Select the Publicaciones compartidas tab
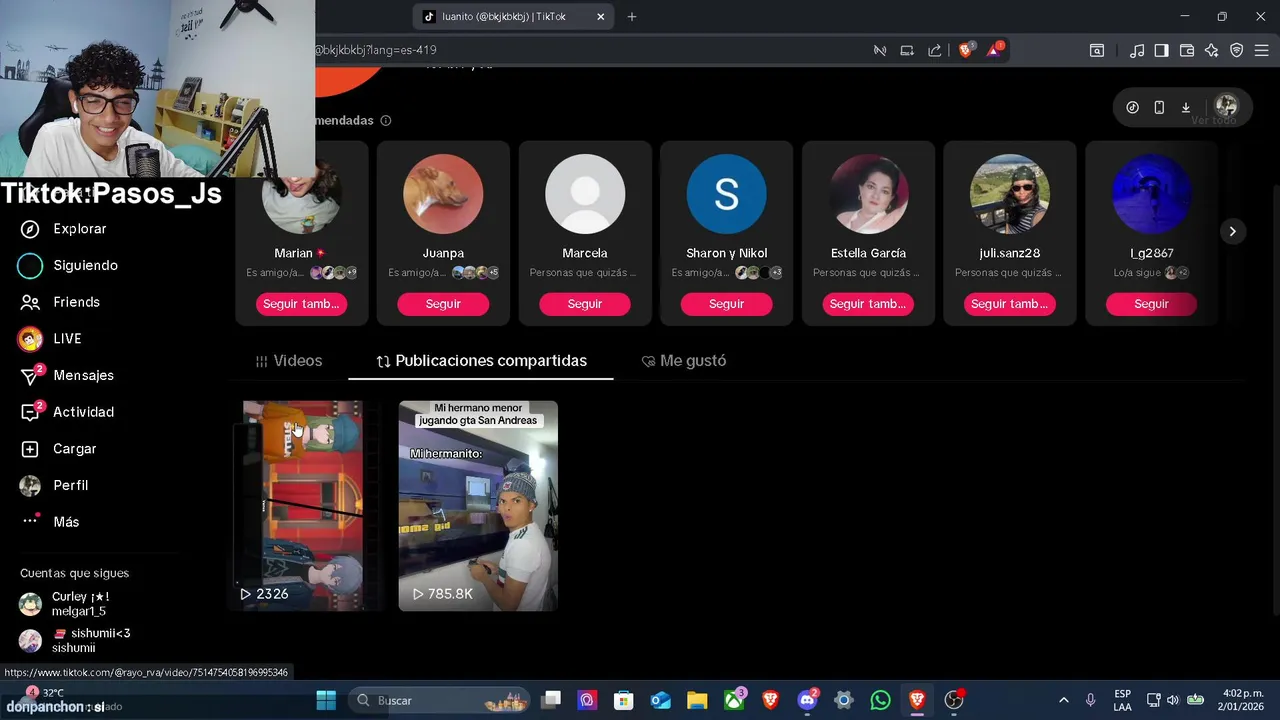The image size is (1280, 720). click(x=481, y=361)
